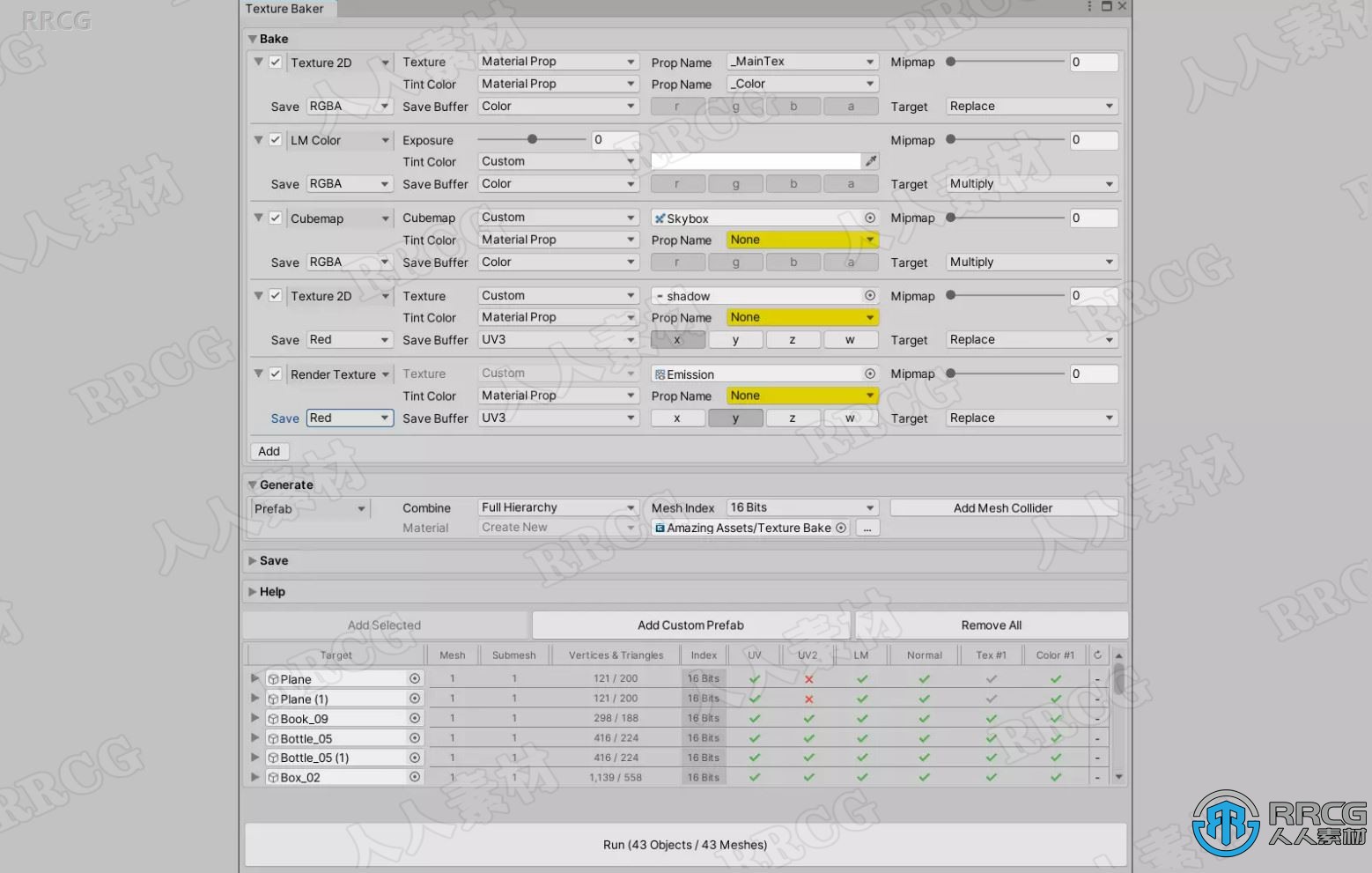The width and height of the screenshot is (1372, 873).
Task: Click Run (43 Objects / 43 Meshes) button
Action: pos(685,844)
